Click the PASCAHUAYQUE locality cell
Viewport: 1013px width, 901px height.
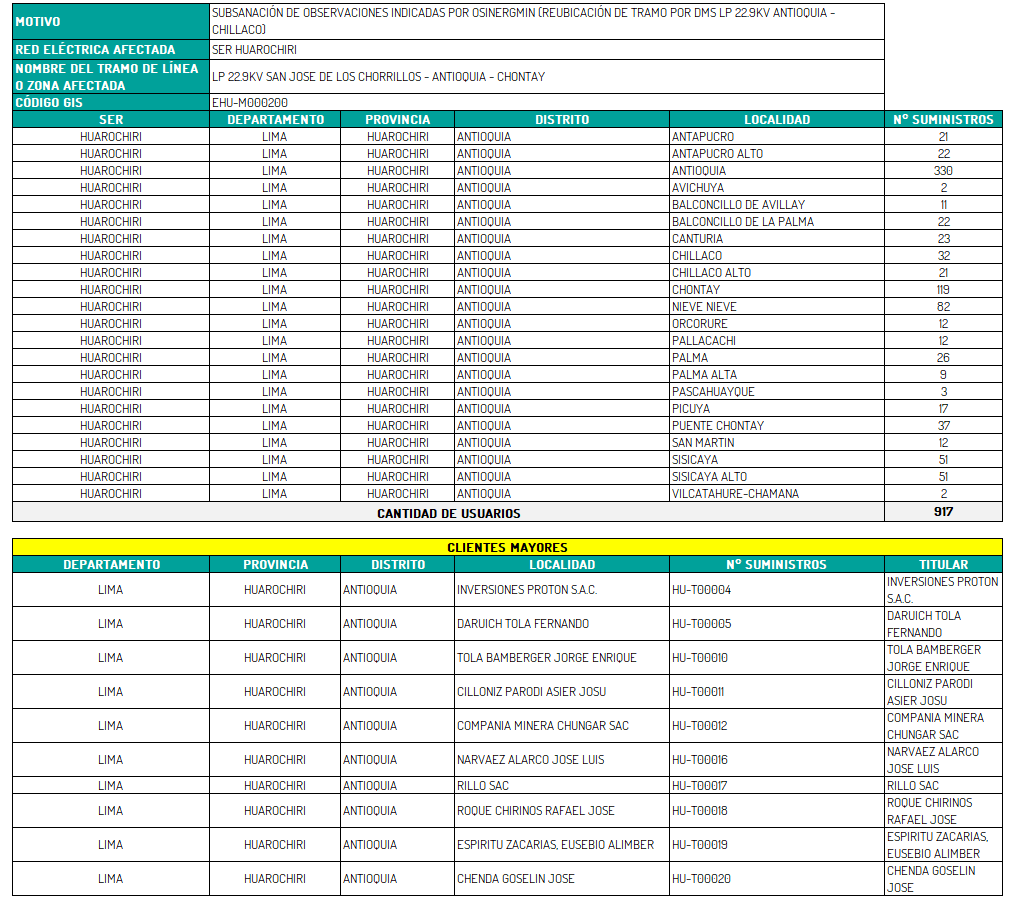click(713, 392)
